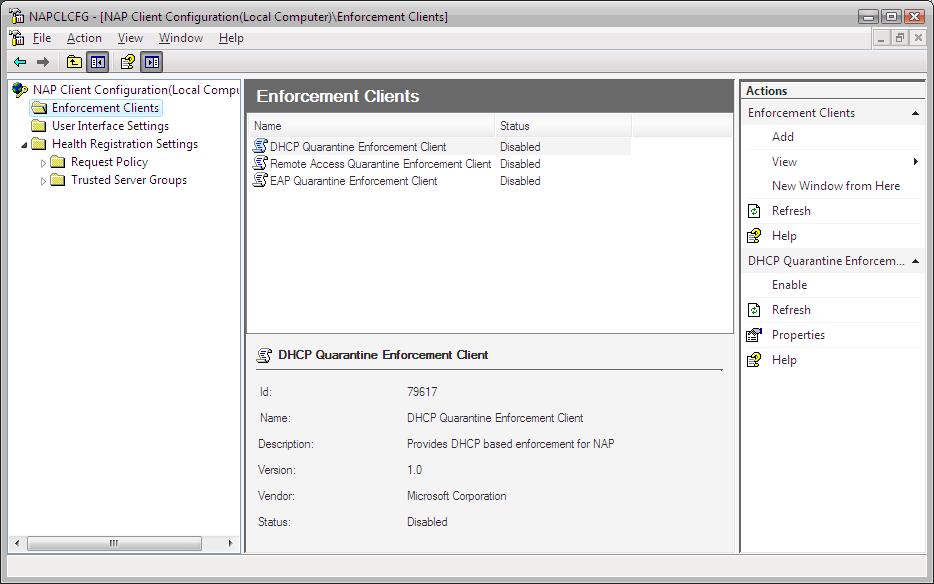Image resolution: width=934 pixels, height=584 pixels.
Task: Click the Trusted Server Groups folder icon
Action: (58, 180)
